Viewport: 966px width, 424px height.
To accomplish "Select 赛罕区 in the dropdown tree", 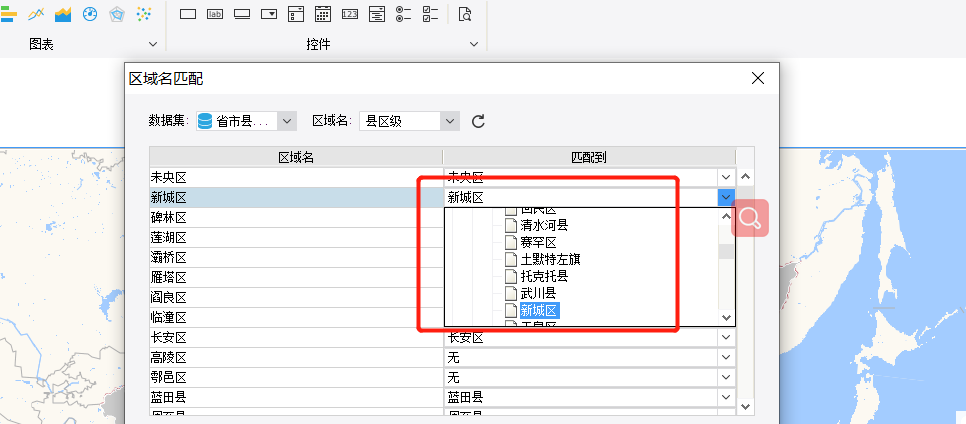I will click(x=538, y=242).
